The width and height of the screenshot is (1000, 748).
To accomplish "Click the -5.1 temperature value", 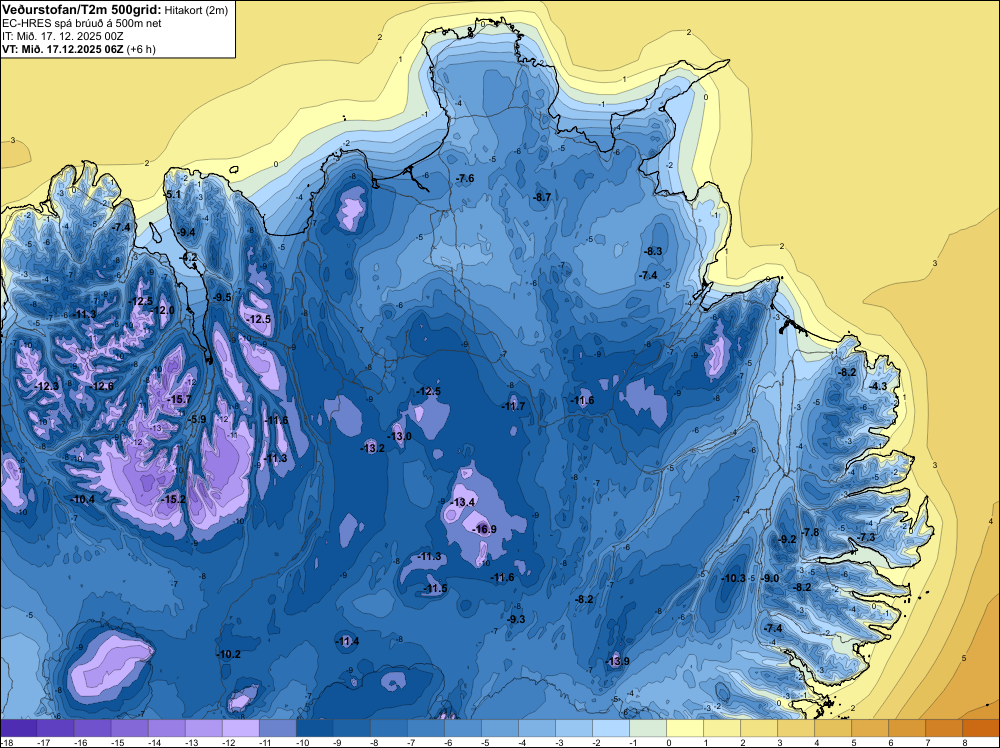I will 173,194.
